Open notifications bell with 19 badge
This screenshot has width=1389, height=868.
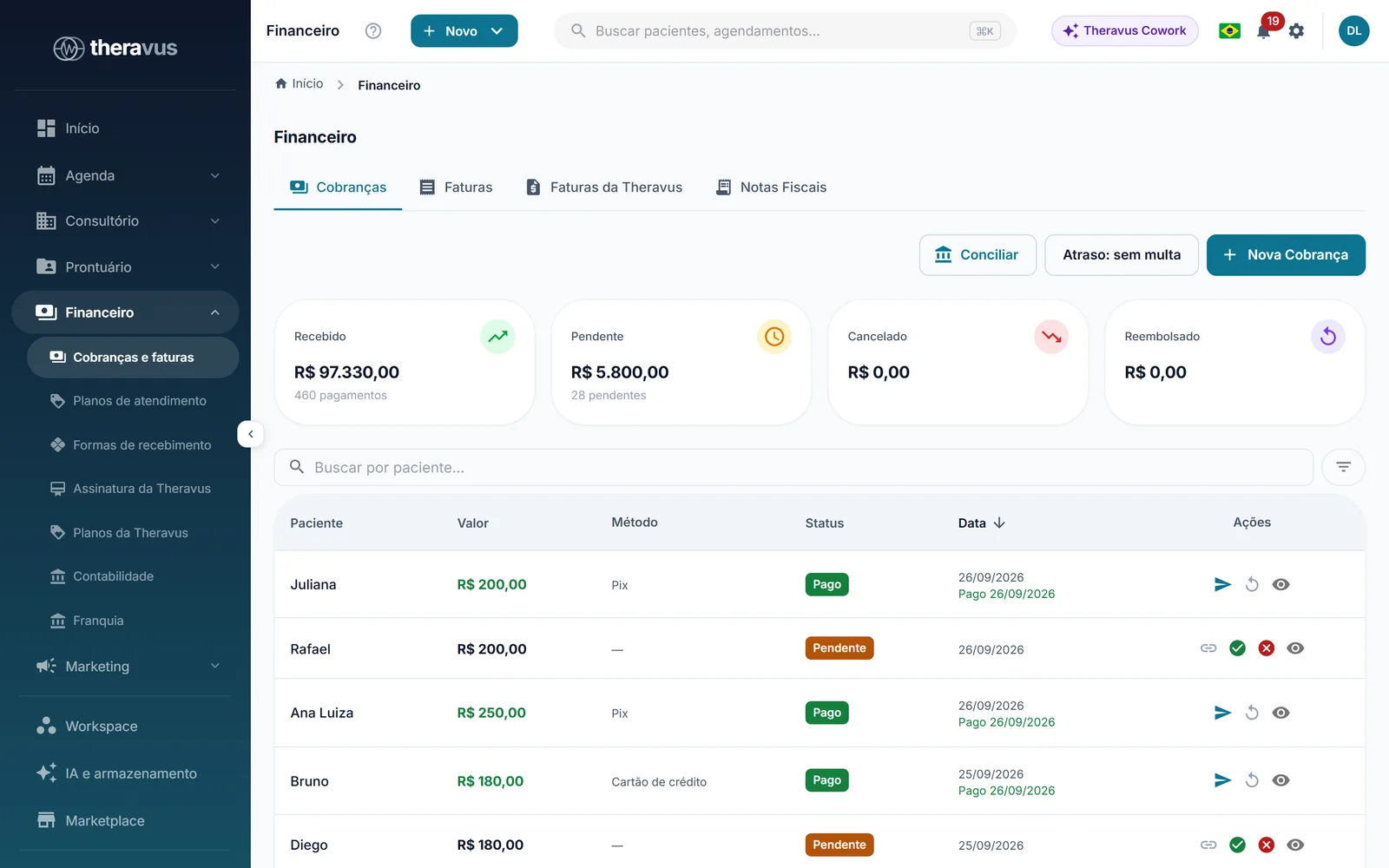pyautogui.click(x=1264, y=31)
